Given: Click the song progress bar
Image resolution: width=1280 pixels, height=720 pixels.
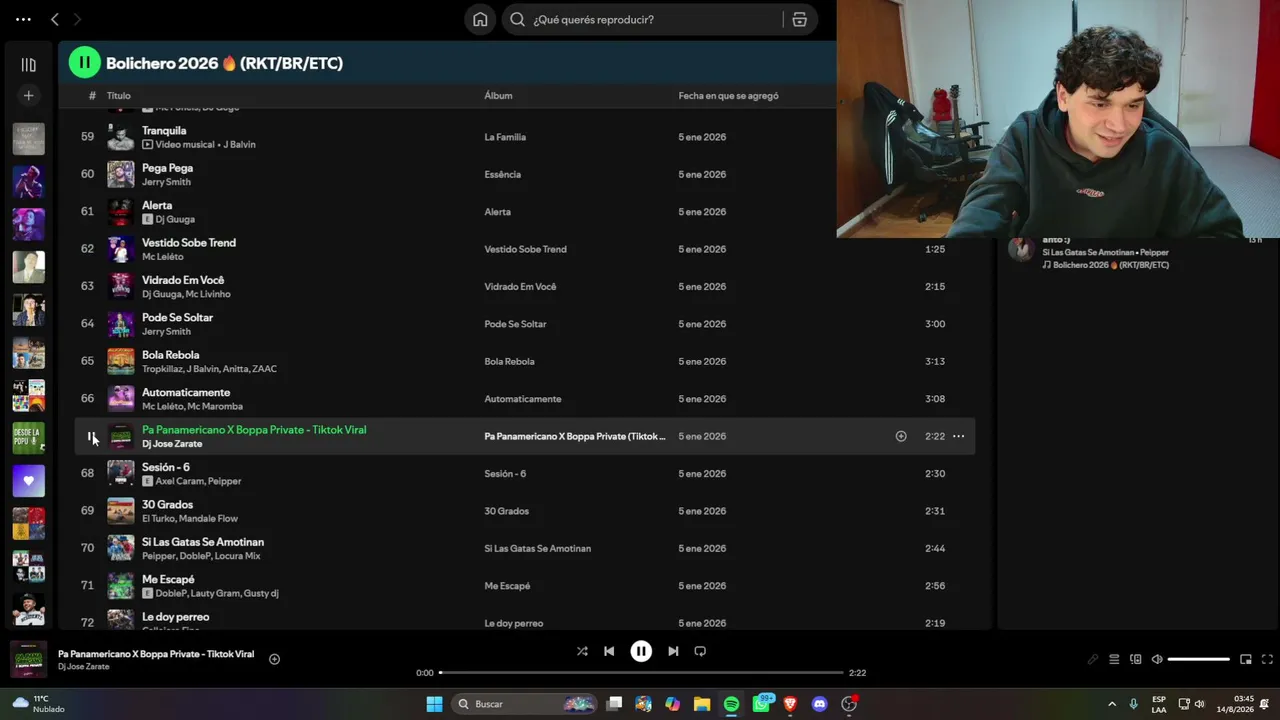Looking at the screenshot, I should tap(641, 673).
